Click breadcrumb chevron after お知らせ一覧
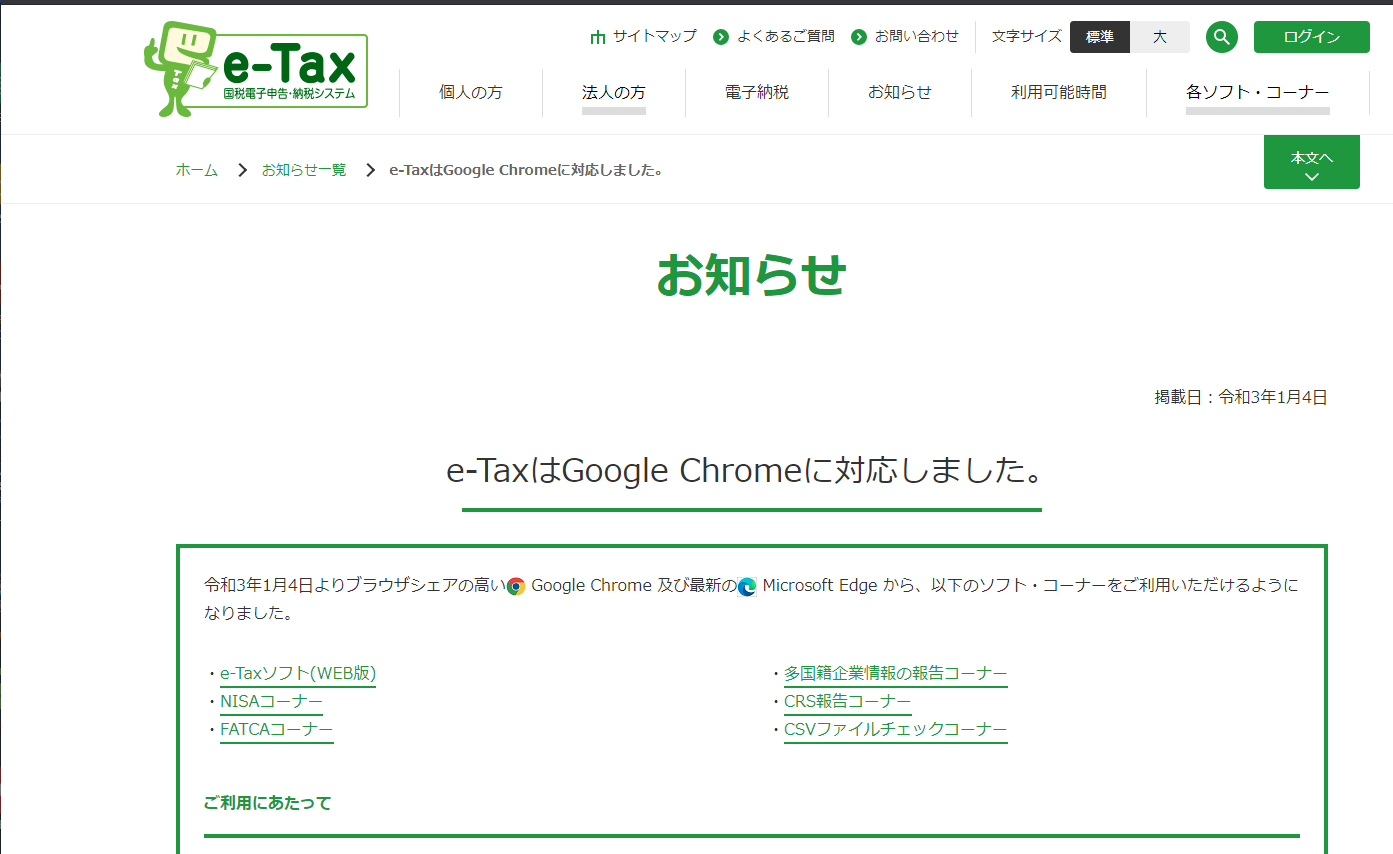 (370, 170)
